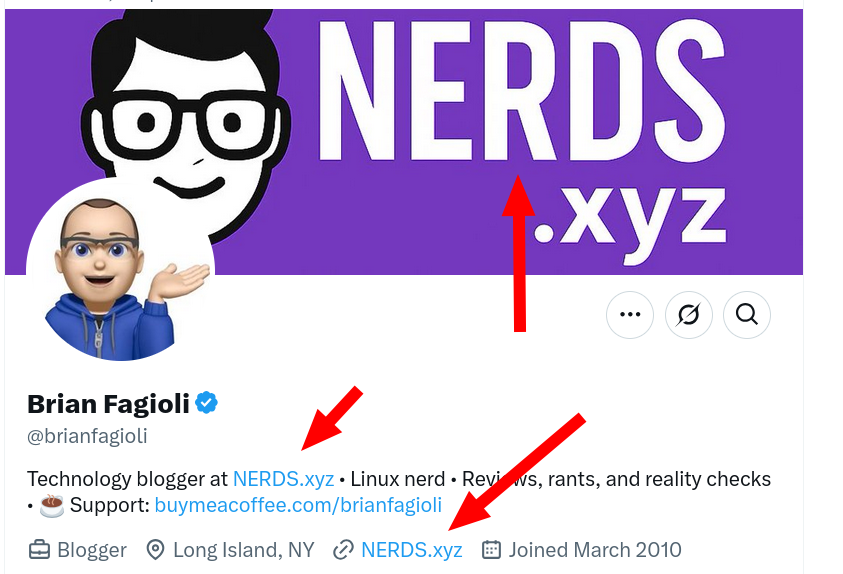Open the buymeacoffee.com/brianfagioli link

click(298, 505)
